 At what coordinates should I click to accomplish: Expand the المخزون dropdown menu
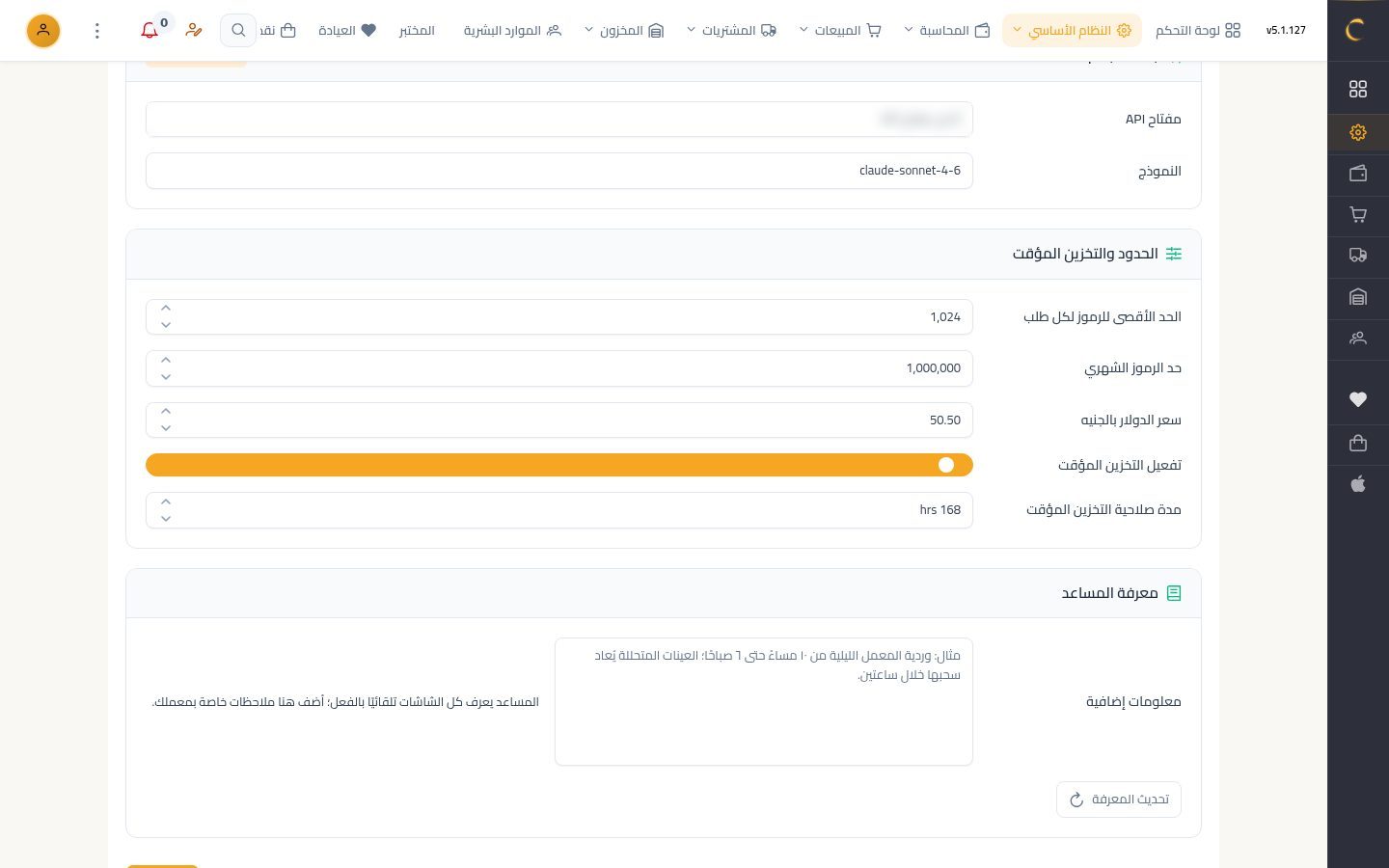pyautogui.click(x=624, y=31)
